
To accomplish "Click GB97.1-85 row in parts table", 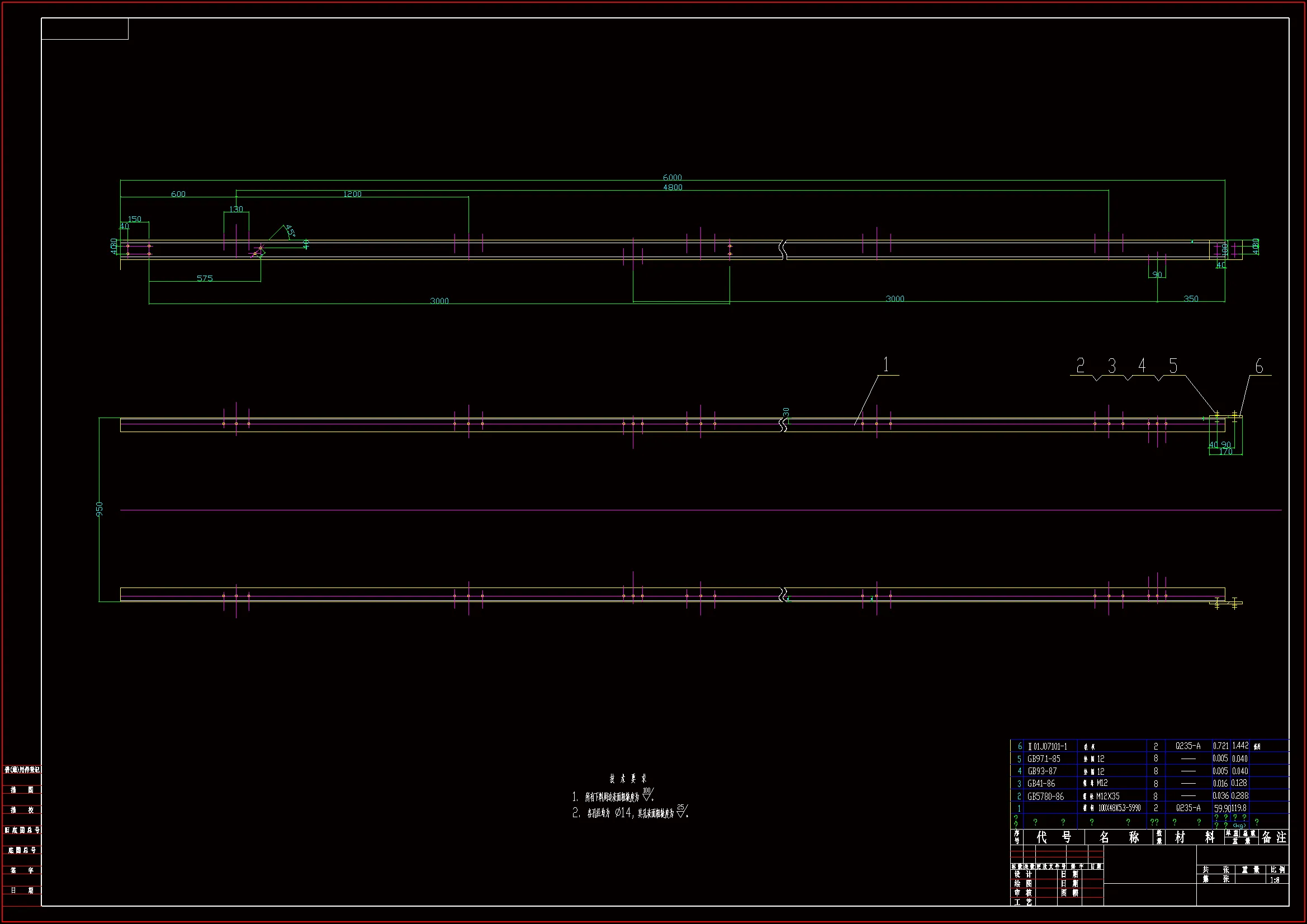I will click(1044, 759).
